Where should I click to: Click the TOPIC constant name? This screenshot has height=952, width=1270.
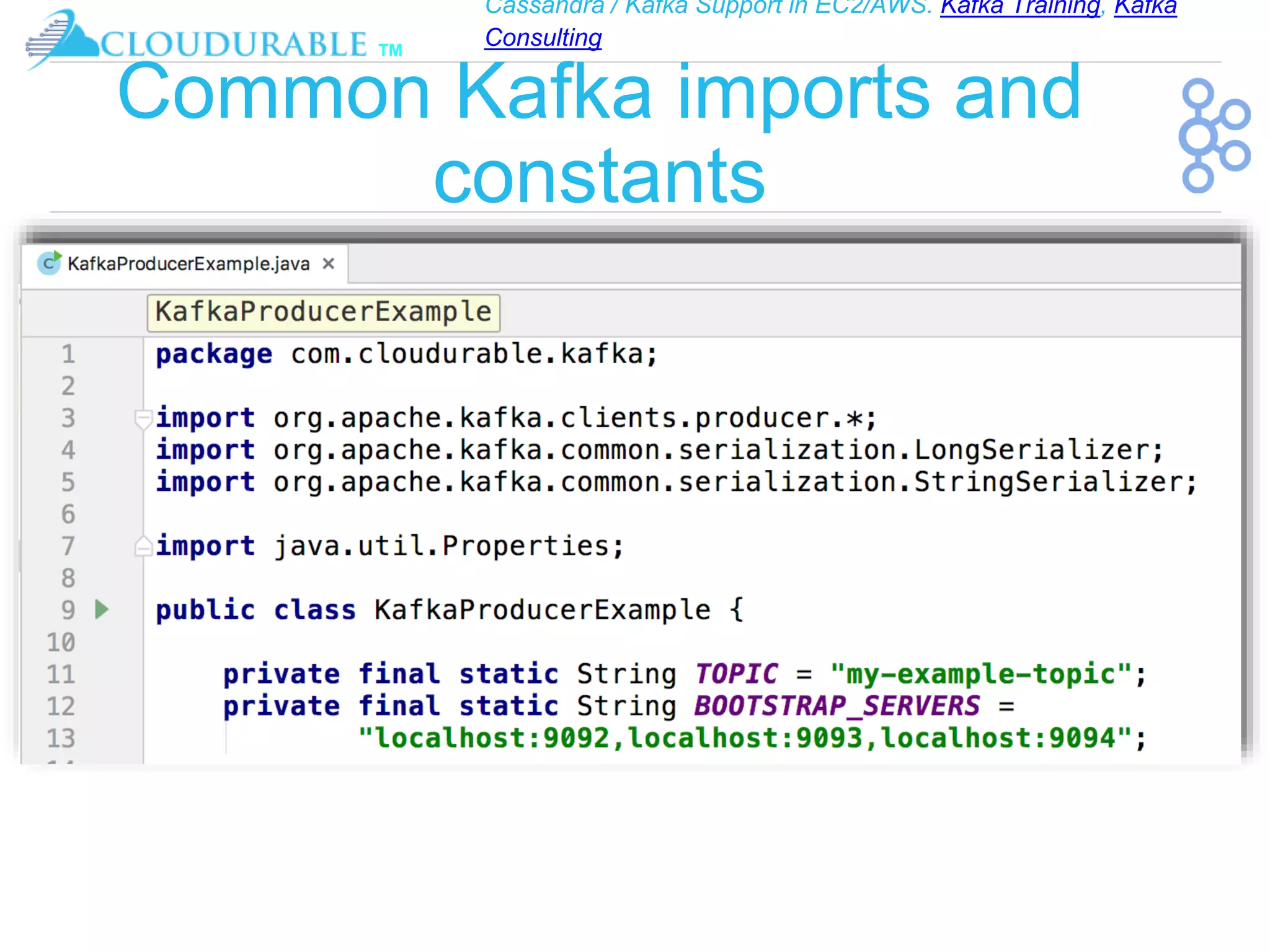736,674
